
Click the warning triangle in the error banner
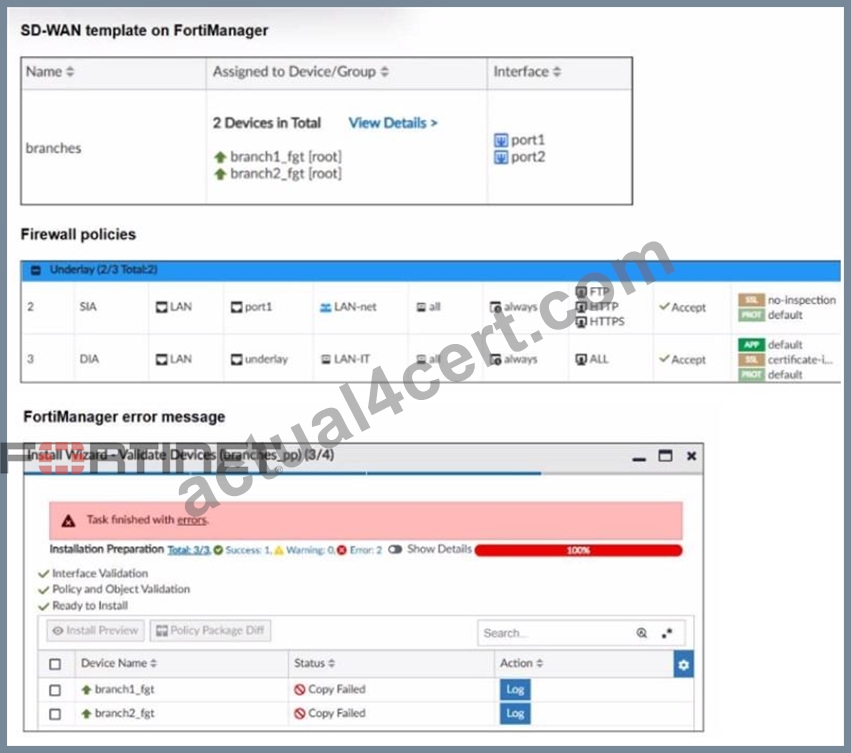tap(68, 521)
